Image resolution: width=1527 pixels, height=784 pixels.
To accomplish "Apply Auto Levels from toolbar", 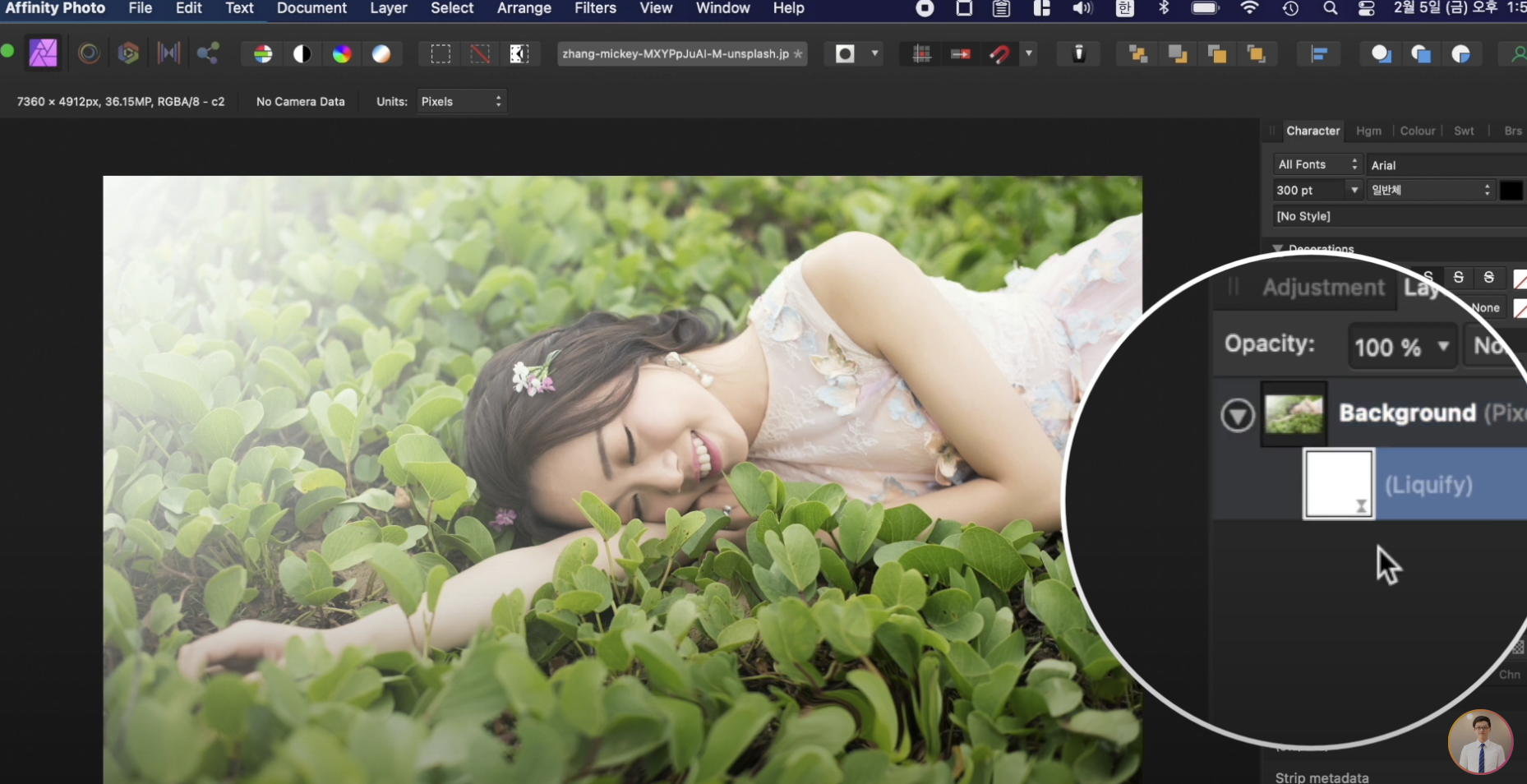I will pos(263,54).
